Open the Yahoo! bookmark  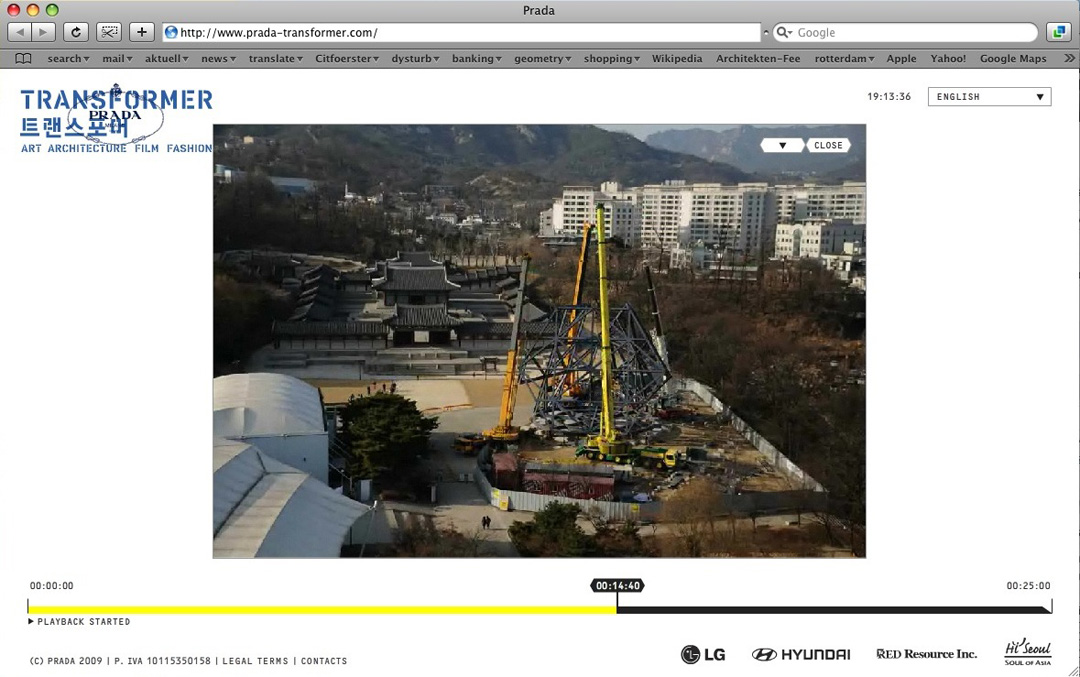pyautogui.click(x=948, y=59)
